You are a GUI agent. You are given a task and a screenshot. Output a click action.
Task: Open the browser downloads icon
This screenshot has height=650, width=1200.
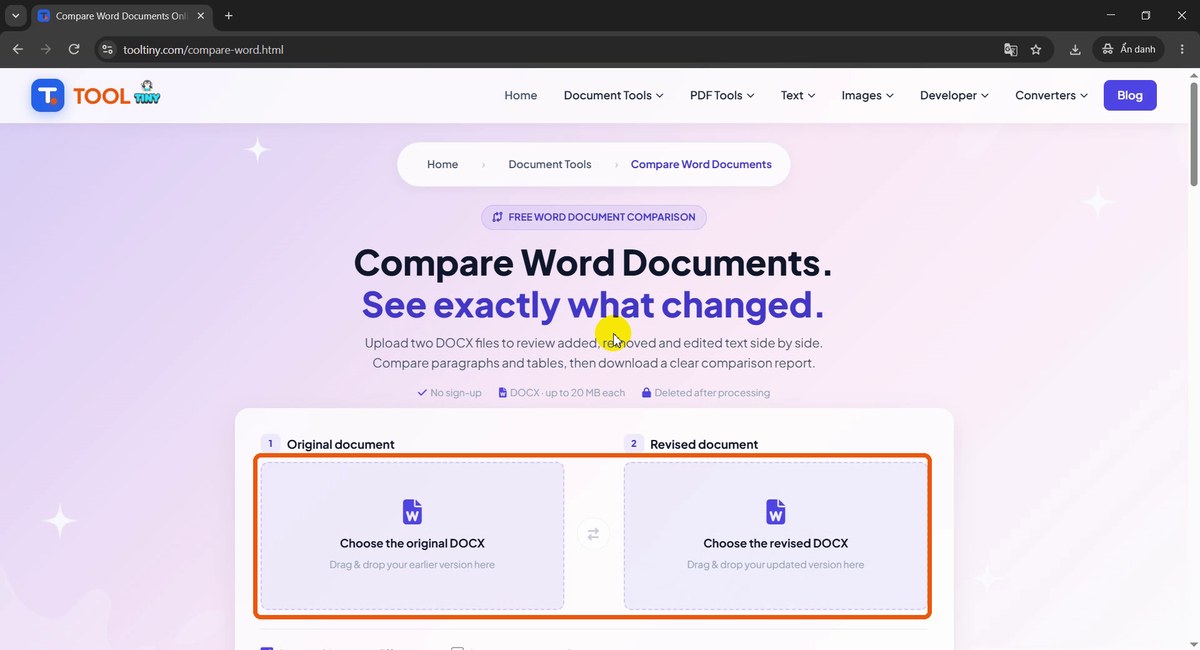tap(1075, 49)
